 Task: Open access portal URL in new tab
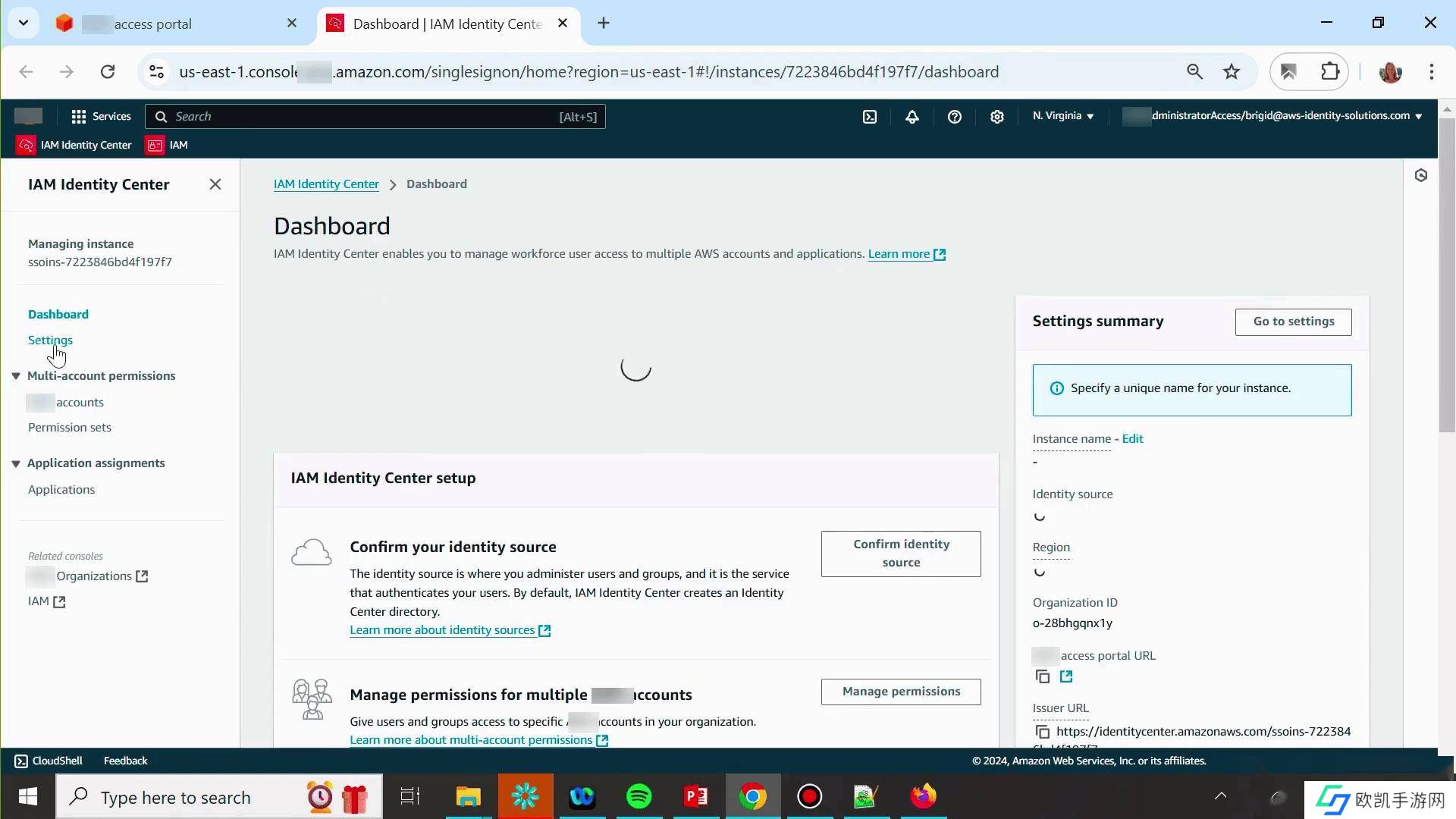pos(1066,676)
